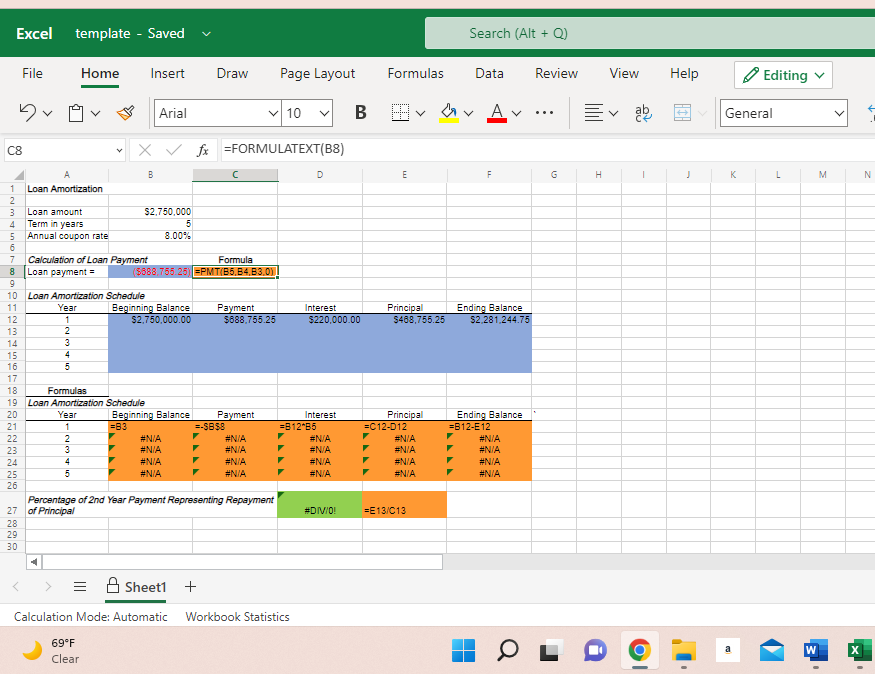Expand the Saved status chevron

[206, 33]
